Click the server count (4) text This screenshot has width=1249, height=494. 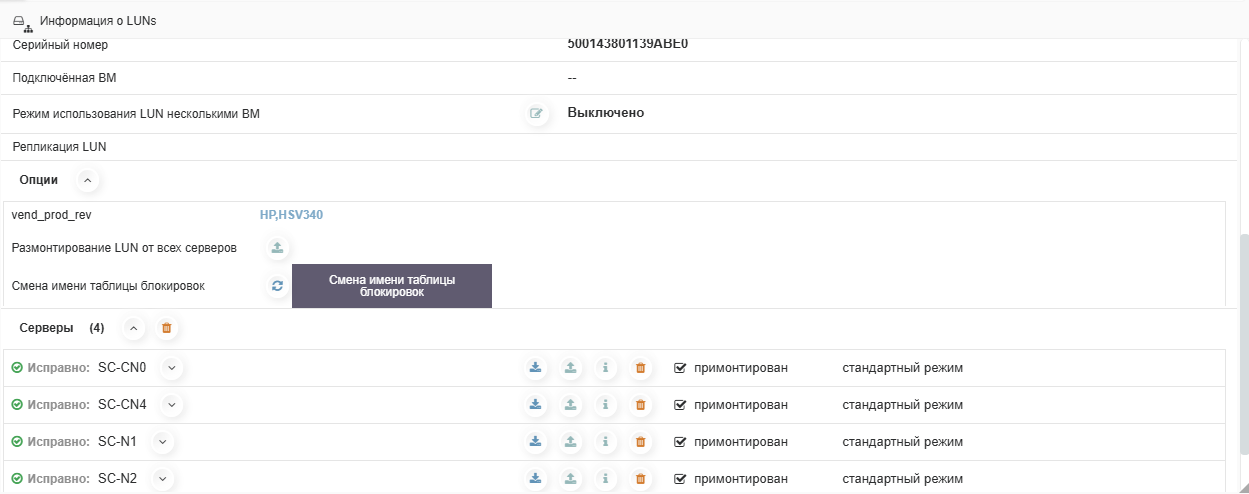[x=97, y=328]
